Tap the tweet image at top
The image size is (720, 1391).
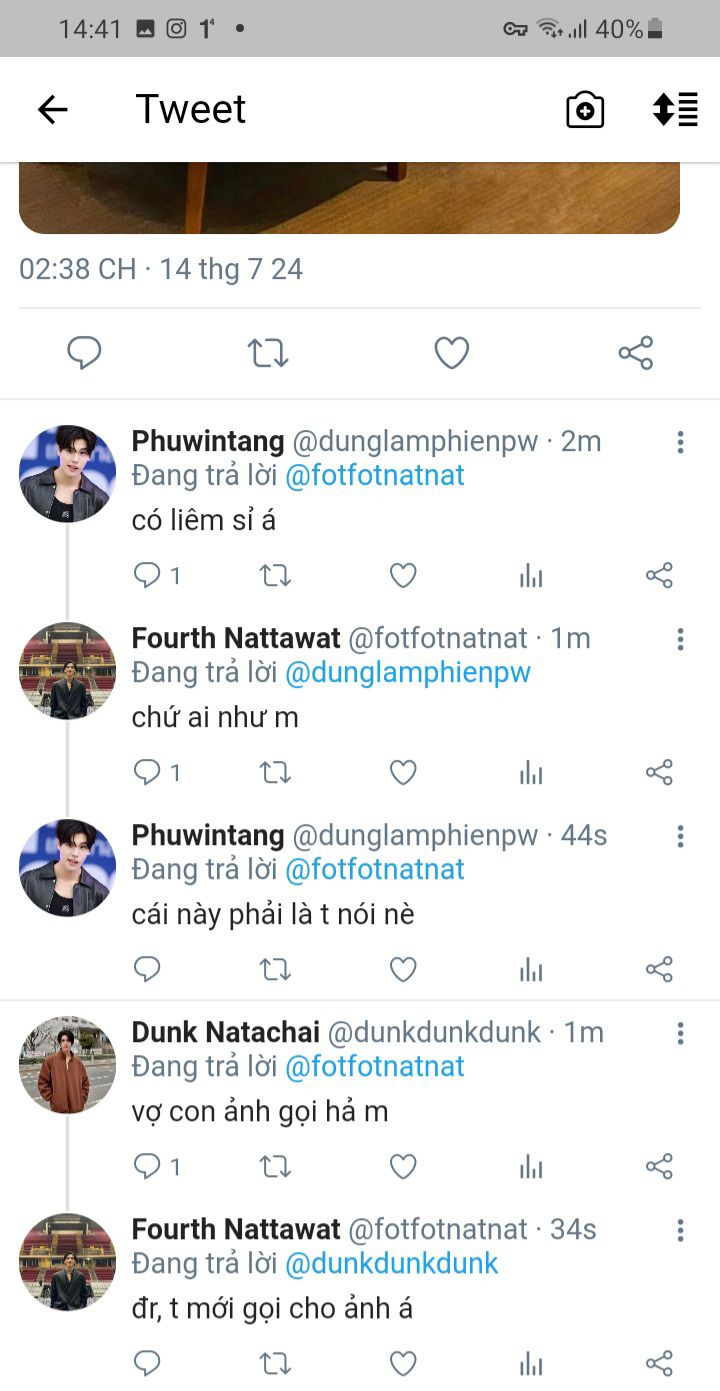coord(349,197)
